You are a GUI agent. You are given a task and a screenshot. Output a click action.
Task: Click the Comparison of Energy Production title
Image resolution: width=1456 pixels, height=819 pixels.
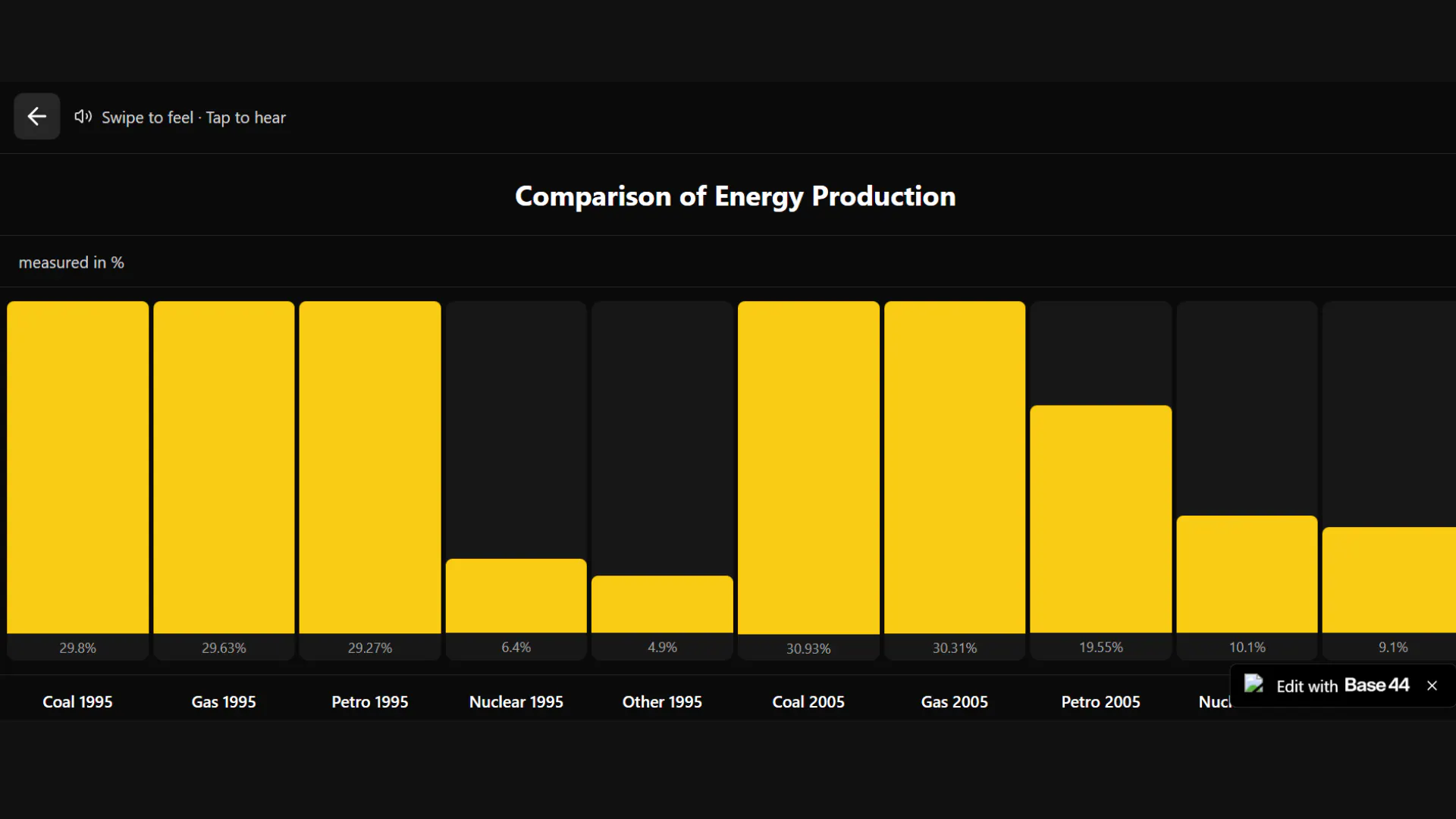click(735, 196)
